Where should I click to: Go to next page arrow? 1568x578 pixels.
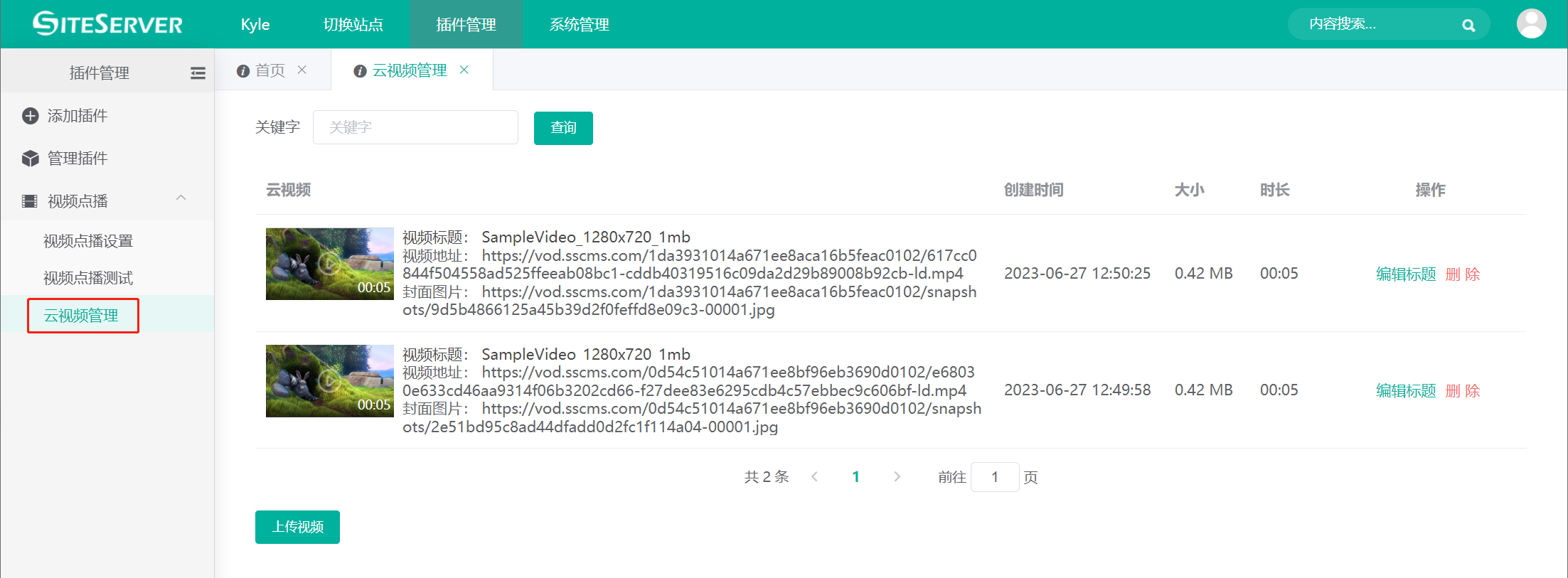897,477
